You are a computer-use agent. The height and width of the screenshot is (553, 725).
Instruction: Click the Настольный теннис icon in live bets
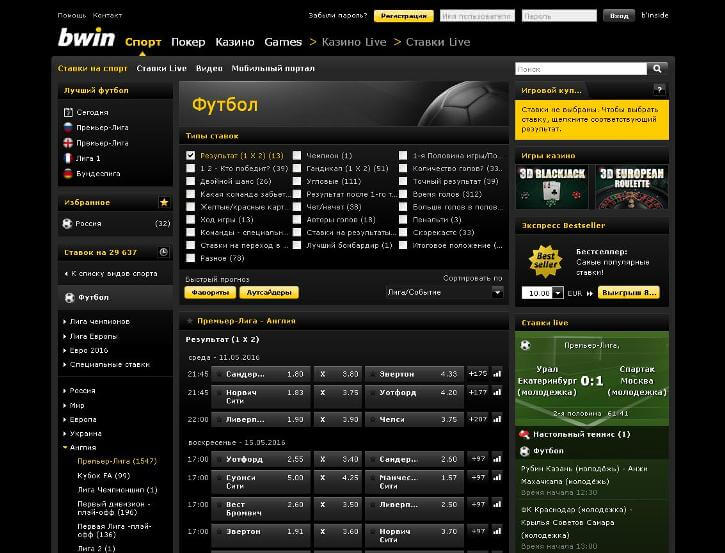[x=524, y=434]
